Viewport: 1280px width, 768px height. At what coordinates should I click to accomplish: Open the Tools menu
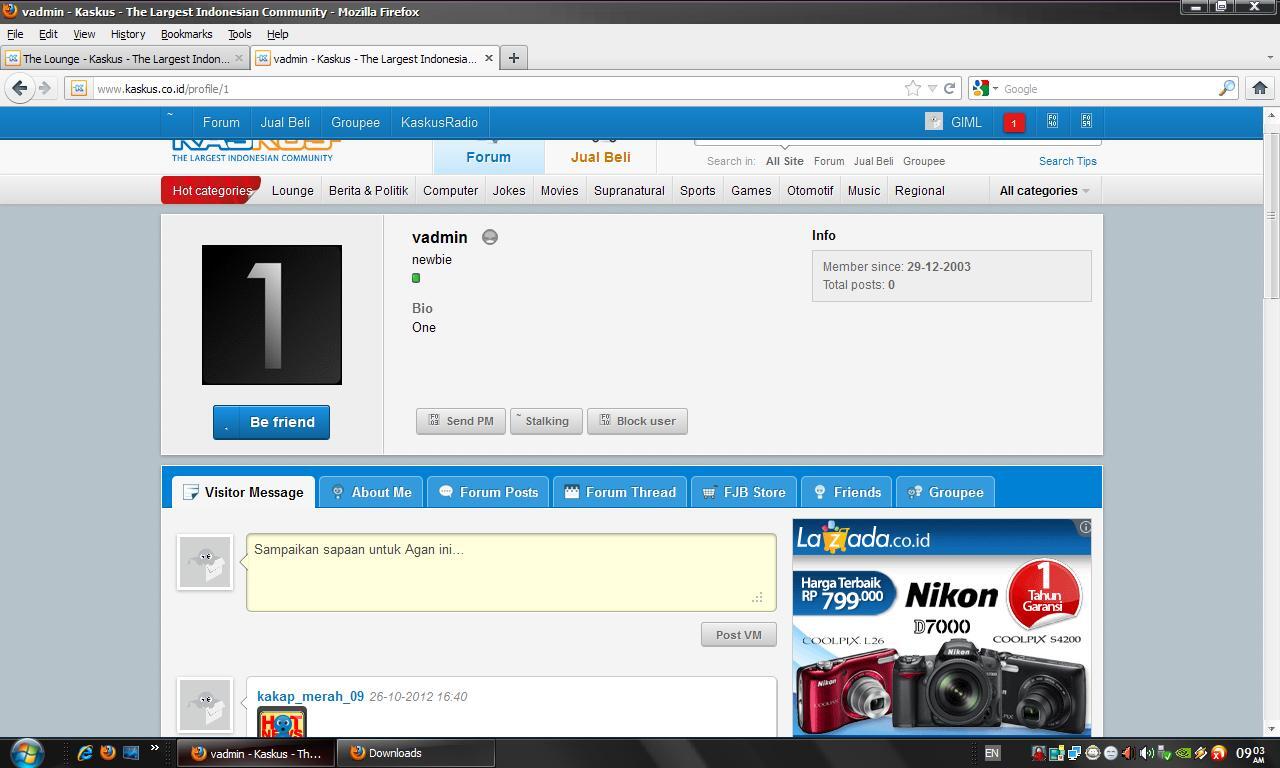click(x=239, y=34)
